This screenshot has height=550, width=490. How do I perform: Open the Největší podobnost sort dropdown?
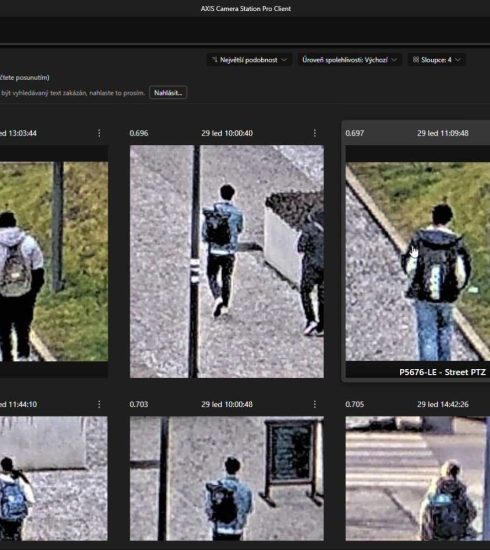pos(249,60)
